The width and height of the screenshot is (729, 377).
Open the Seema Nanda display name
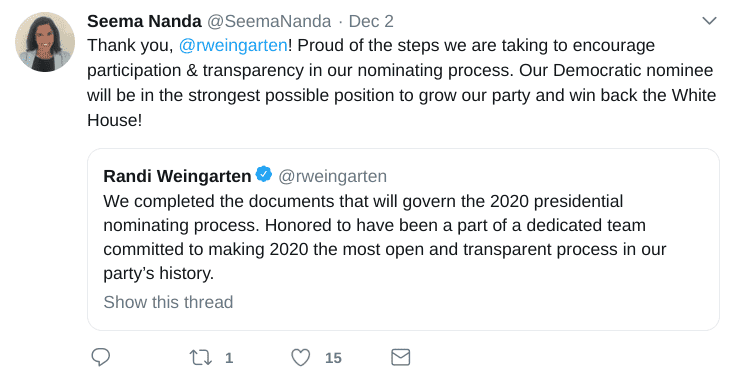coord(144,21)
